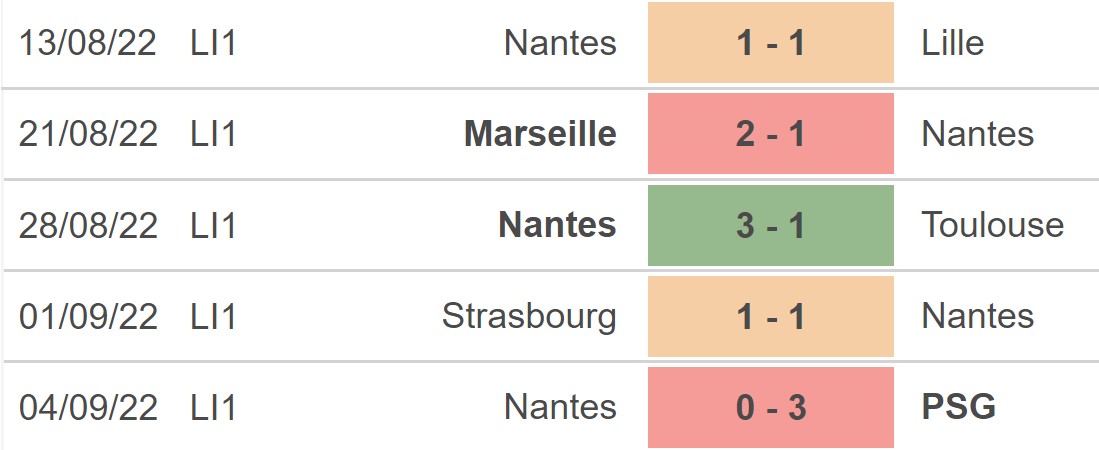Click the 1 - 1 score against Lille
Screen dimensions: 1099x450
[770, 43]
